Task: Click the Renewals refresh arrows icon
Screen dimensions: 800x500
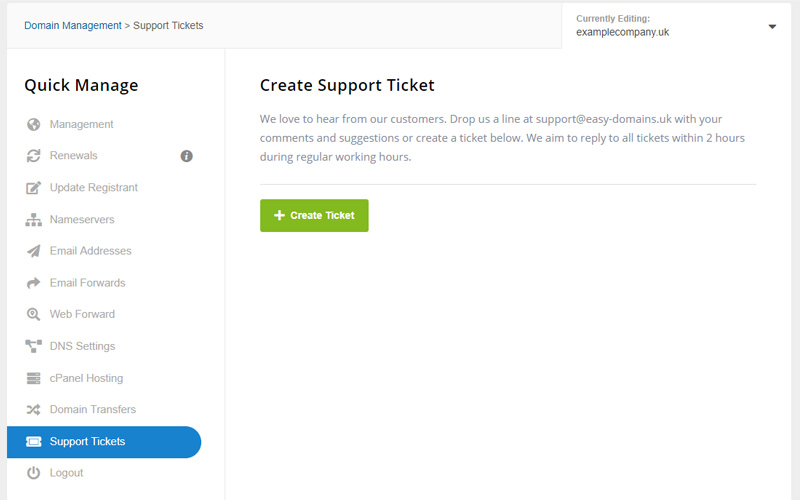Action: 33,156
